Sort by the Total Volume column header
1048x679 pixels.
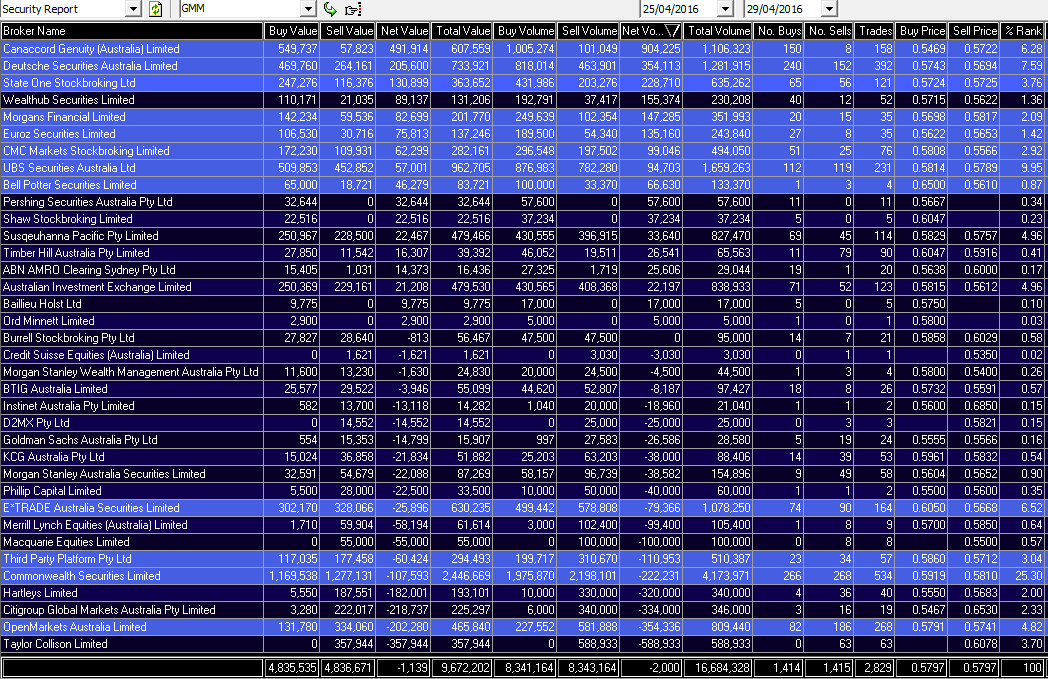[718, 31]
